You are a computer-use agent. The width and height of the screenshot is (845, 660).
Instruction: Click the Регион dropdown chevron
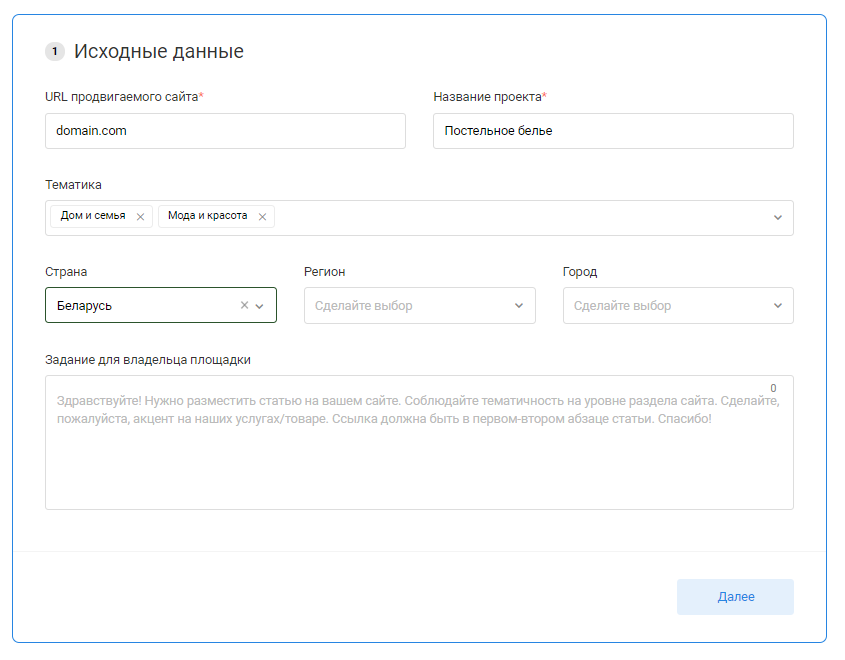pyautogui.click(x=519, y=306)
